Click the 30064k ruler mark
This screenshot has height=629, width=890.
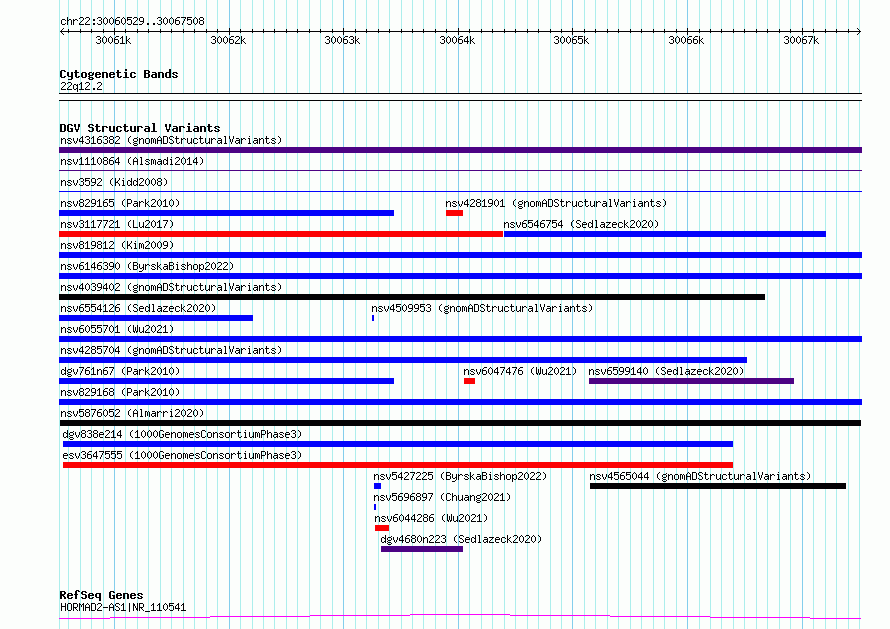[457, 40]
